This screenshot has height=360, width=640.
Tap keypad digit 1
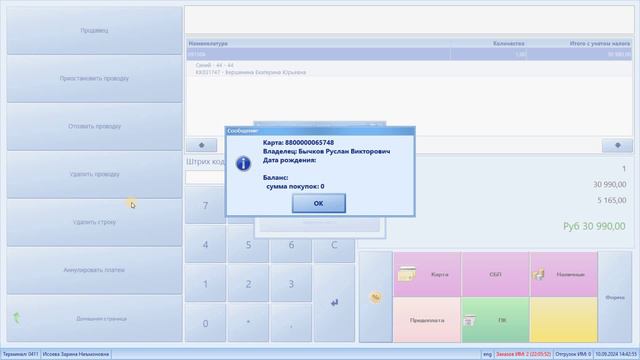(205, 284)
